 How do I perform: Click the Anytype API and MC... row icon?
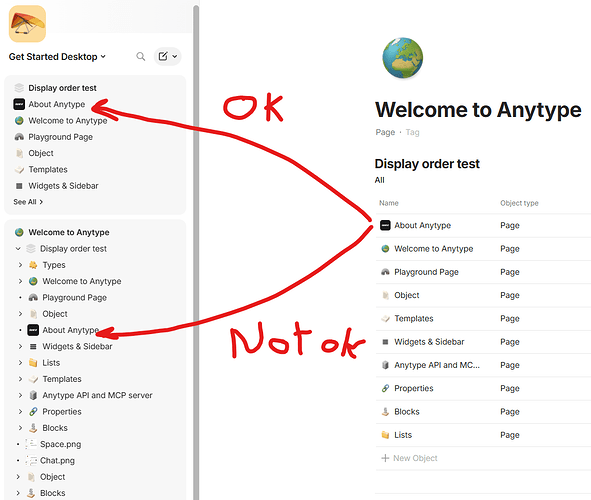[385, 365]
